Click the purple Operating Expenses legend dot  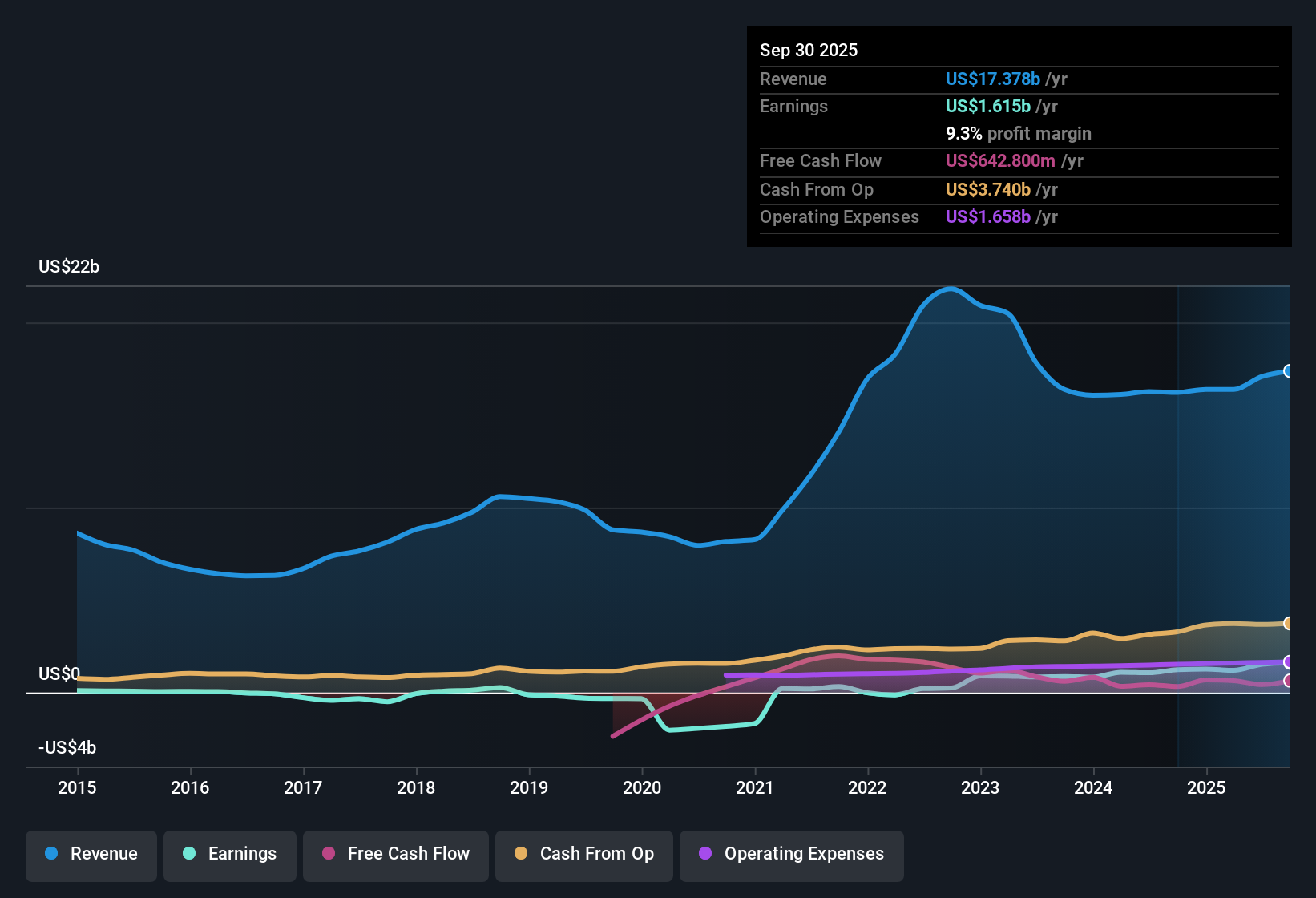tap(704, 854)
